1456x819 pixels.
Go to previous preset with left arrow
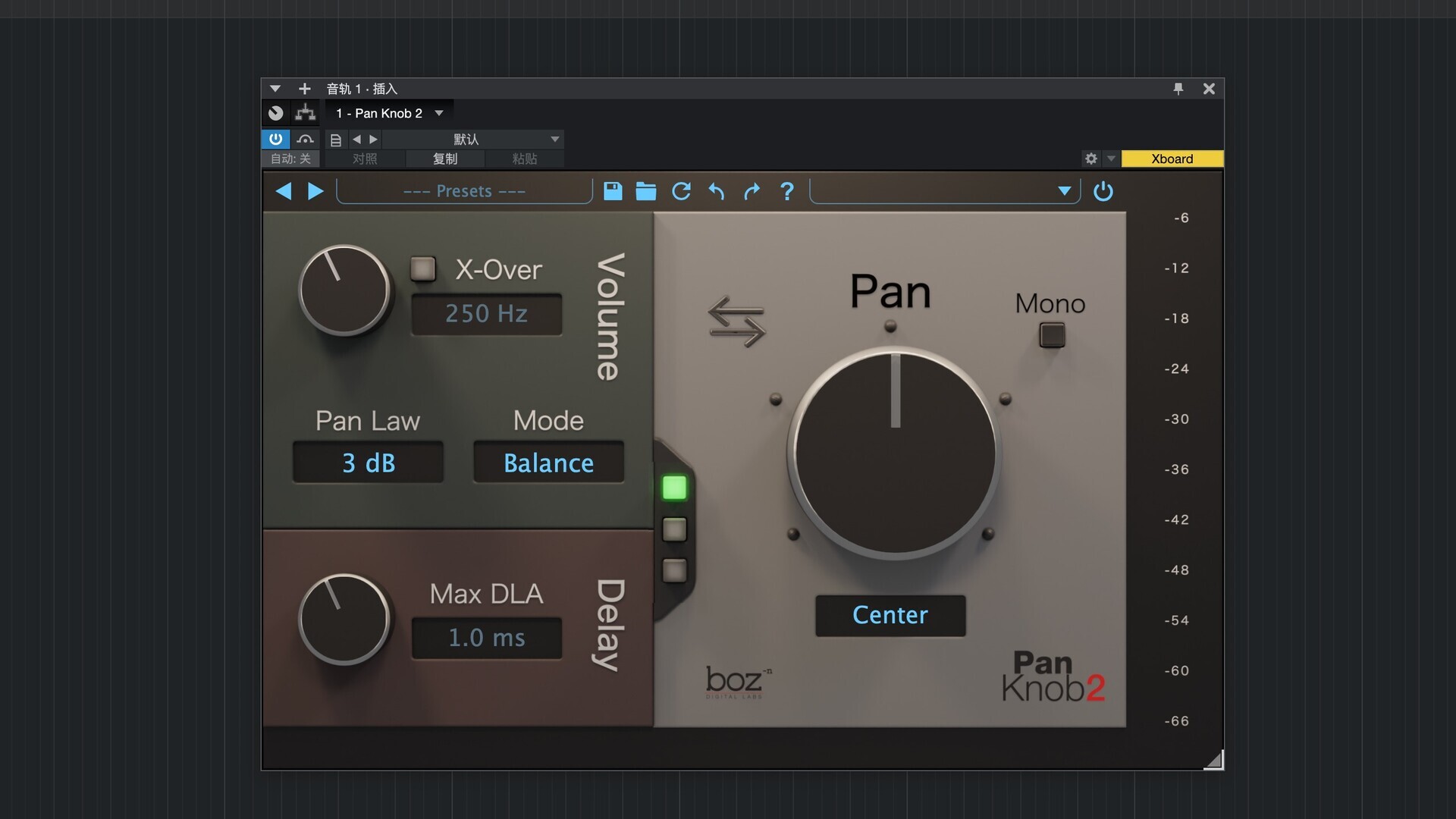pyautogui.click(x=284, y=191)
